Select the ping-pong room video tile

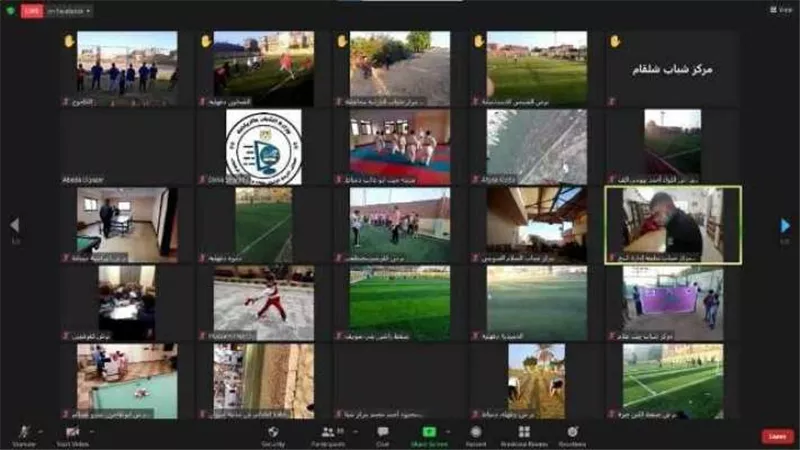(x=128, y=225)
